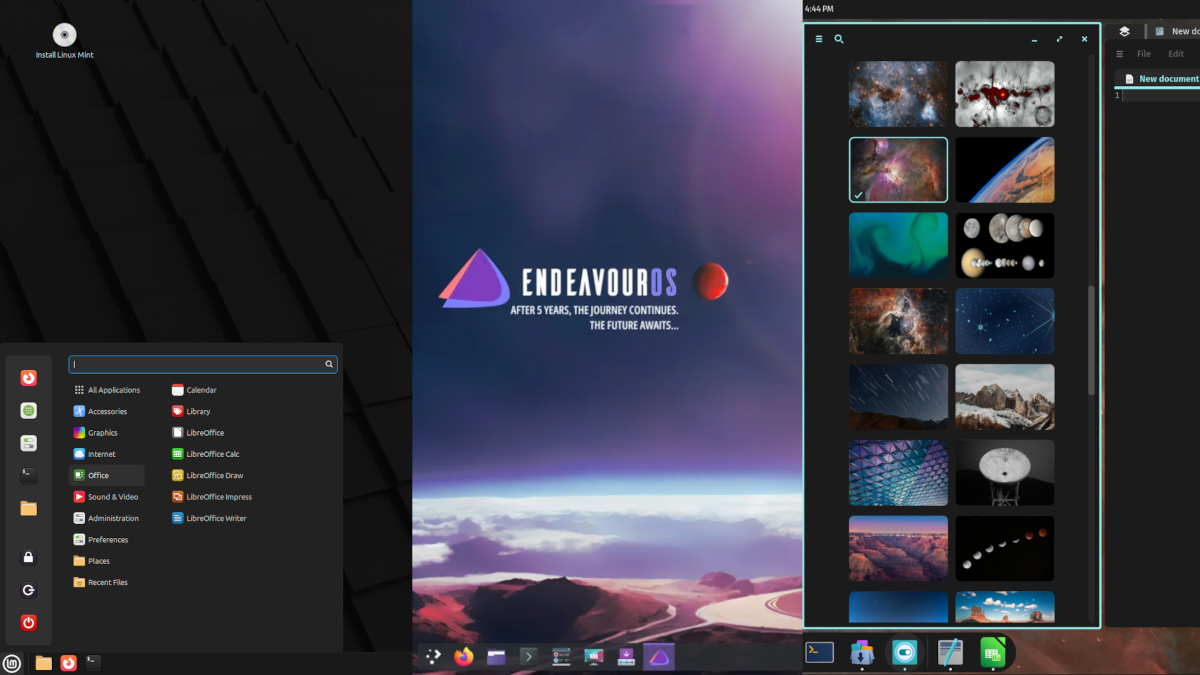Open Firefox from the Mint menu sidebar
1200x675 pixels.
(29, 378)
